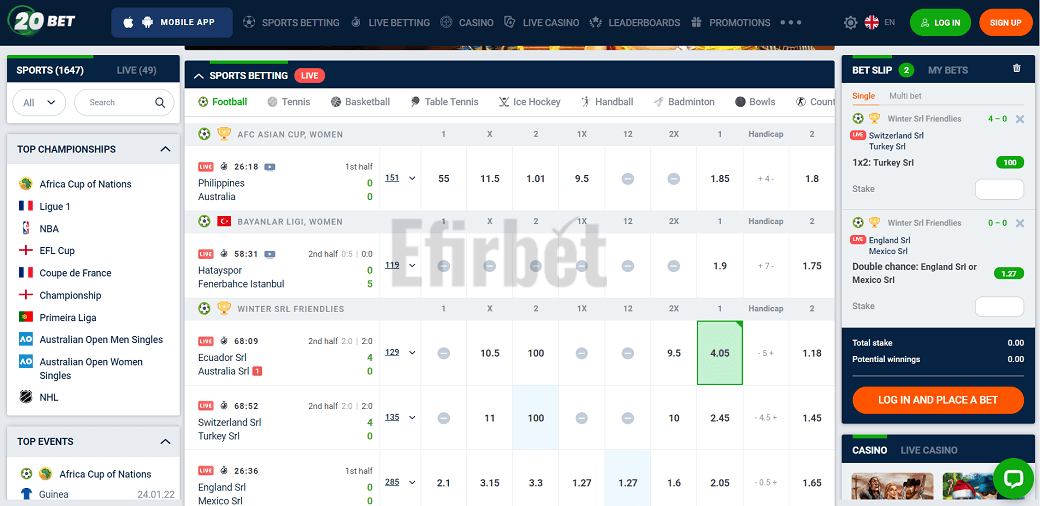The image size is (1040, 506).
Task: Click the Bowls ball icon
Action: 740,102
